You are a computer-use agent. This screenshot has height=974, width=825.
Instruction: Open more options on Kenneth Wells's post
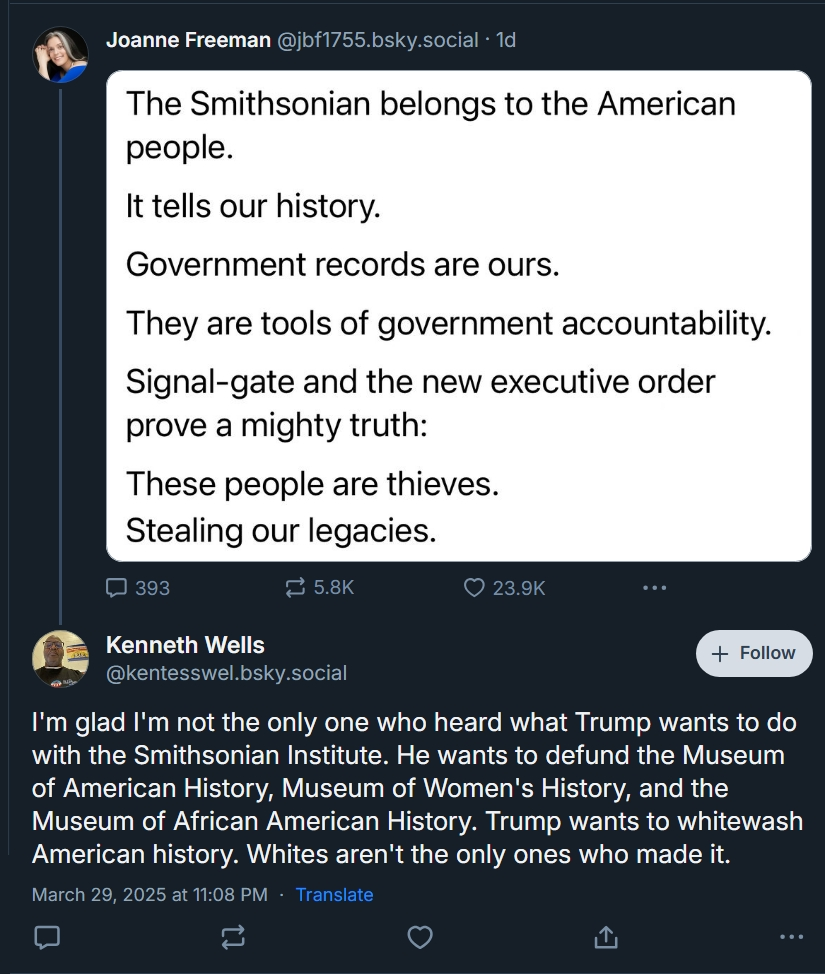pyautogui.click(x=791, y=937)
